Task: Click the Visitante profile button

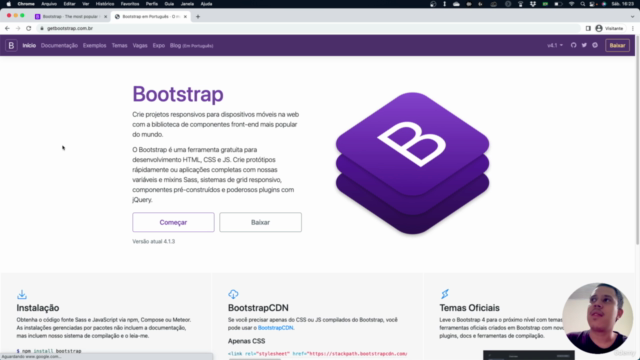Action: [x=609, y=28]
